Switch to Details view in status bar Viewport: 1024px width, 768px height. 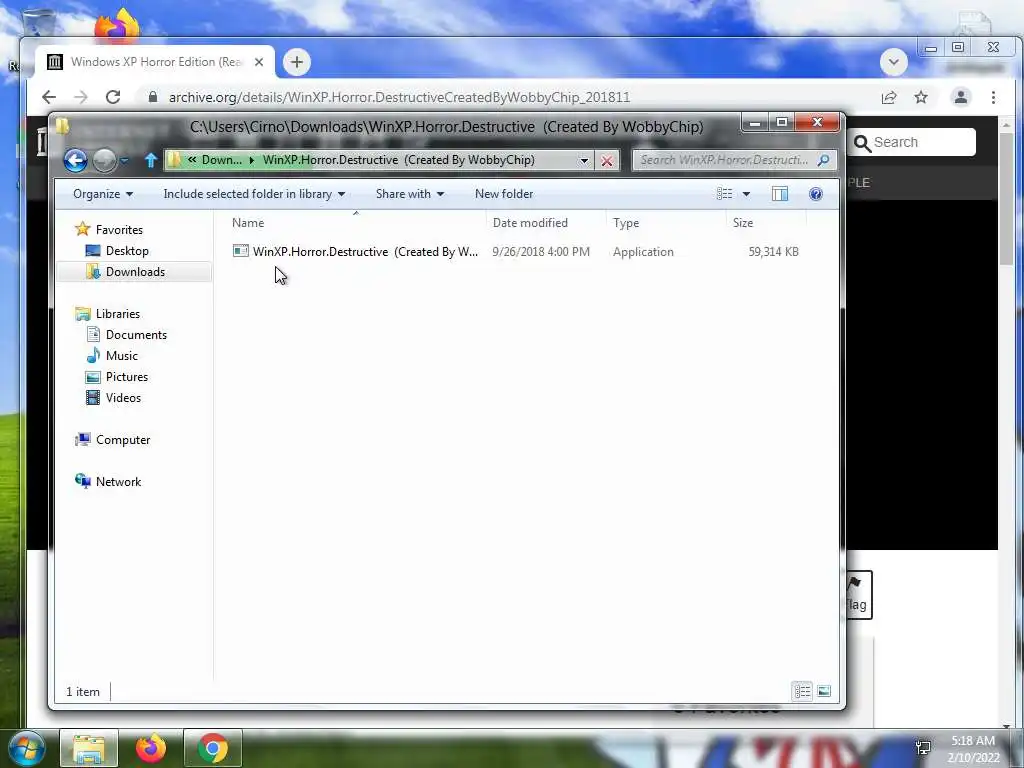coord(802,691)
